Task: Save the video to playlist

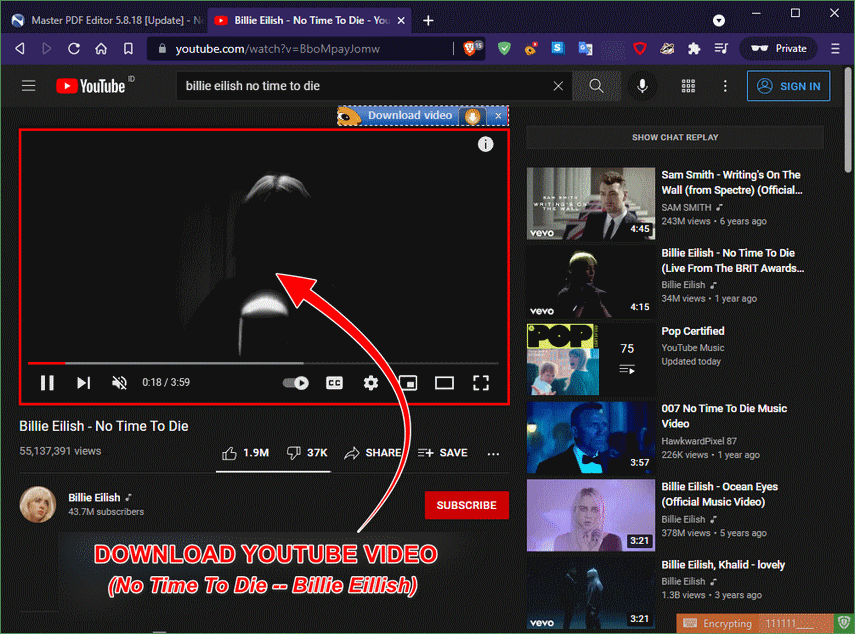Action: (x=442, y=453)
